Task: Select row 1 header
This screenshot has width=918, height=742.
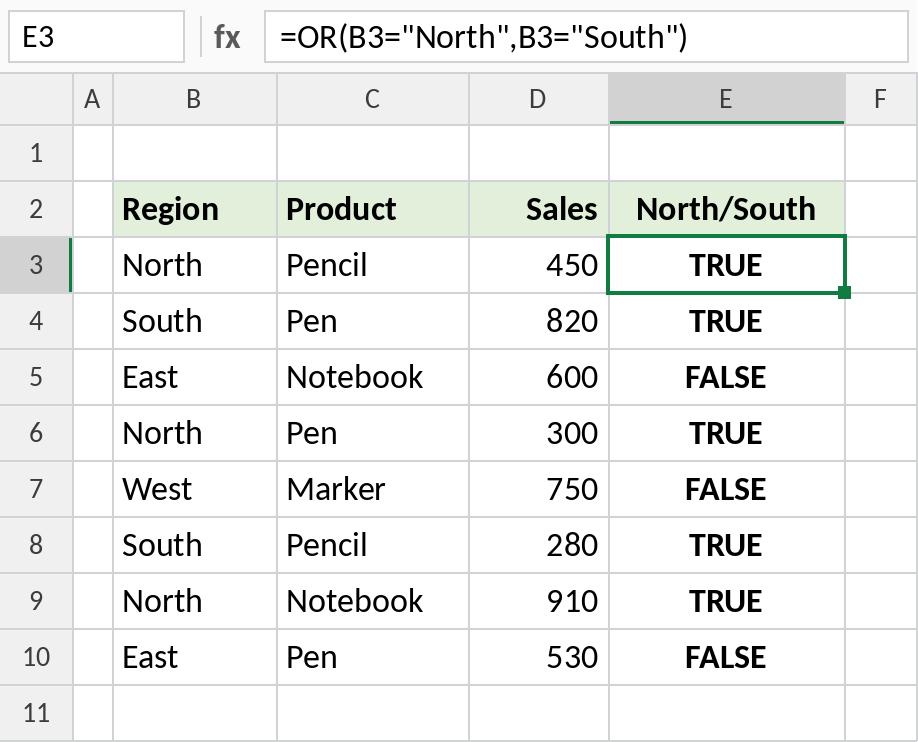Action: click(x=36, y=153)
